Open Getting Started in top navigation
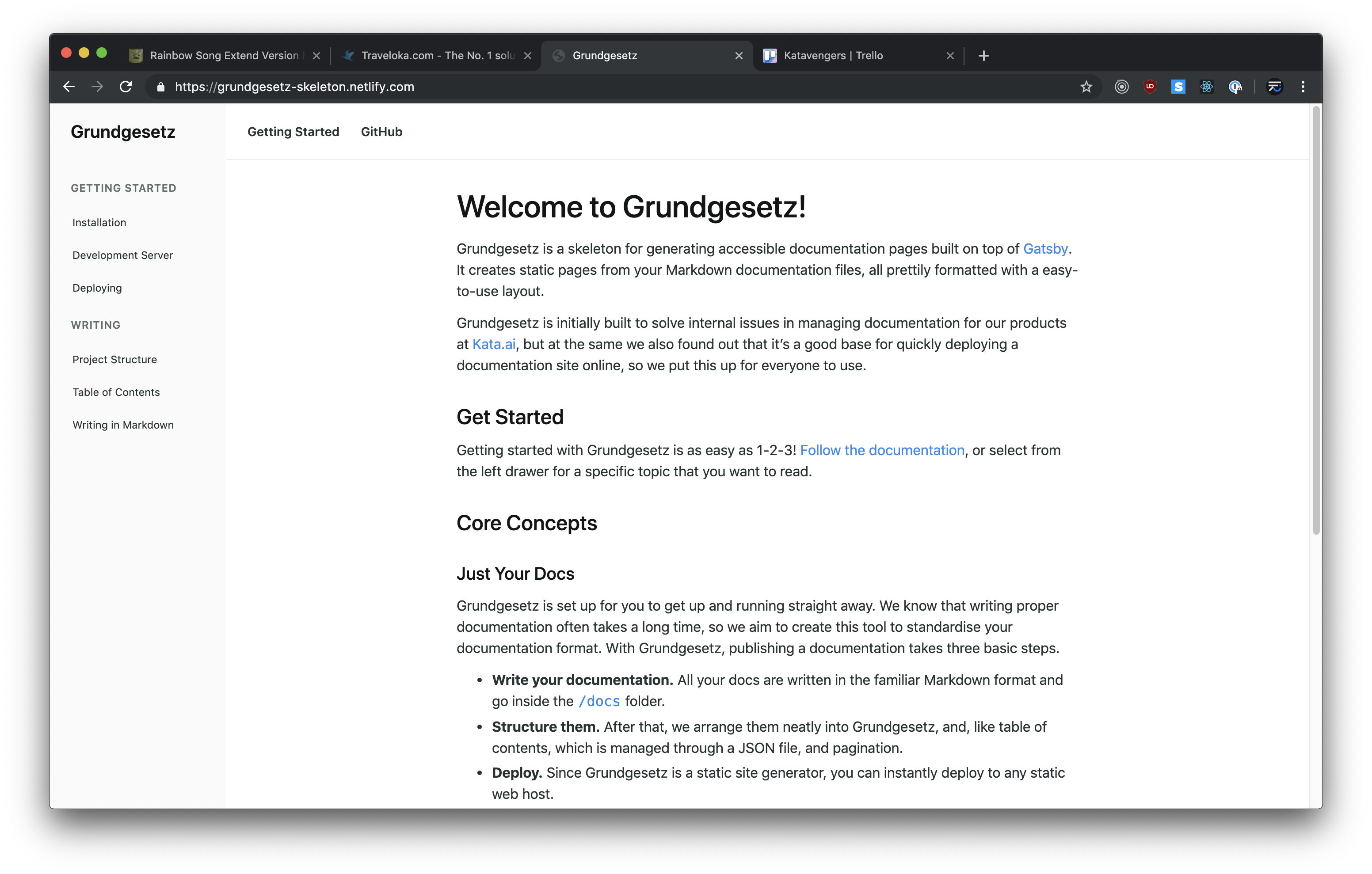The image size is (1372, 874). point(293,132)
